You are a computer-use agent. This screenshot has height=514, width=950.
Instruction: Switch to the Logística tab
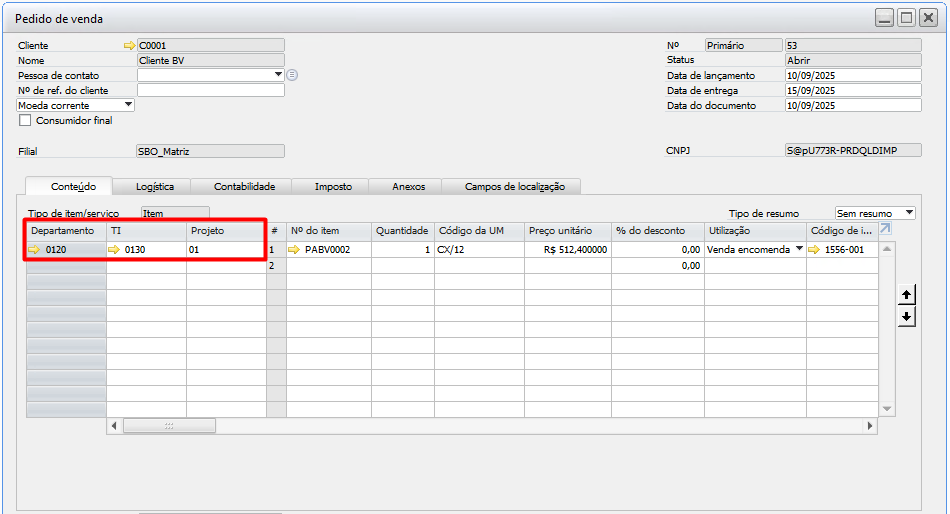[155, 186]
